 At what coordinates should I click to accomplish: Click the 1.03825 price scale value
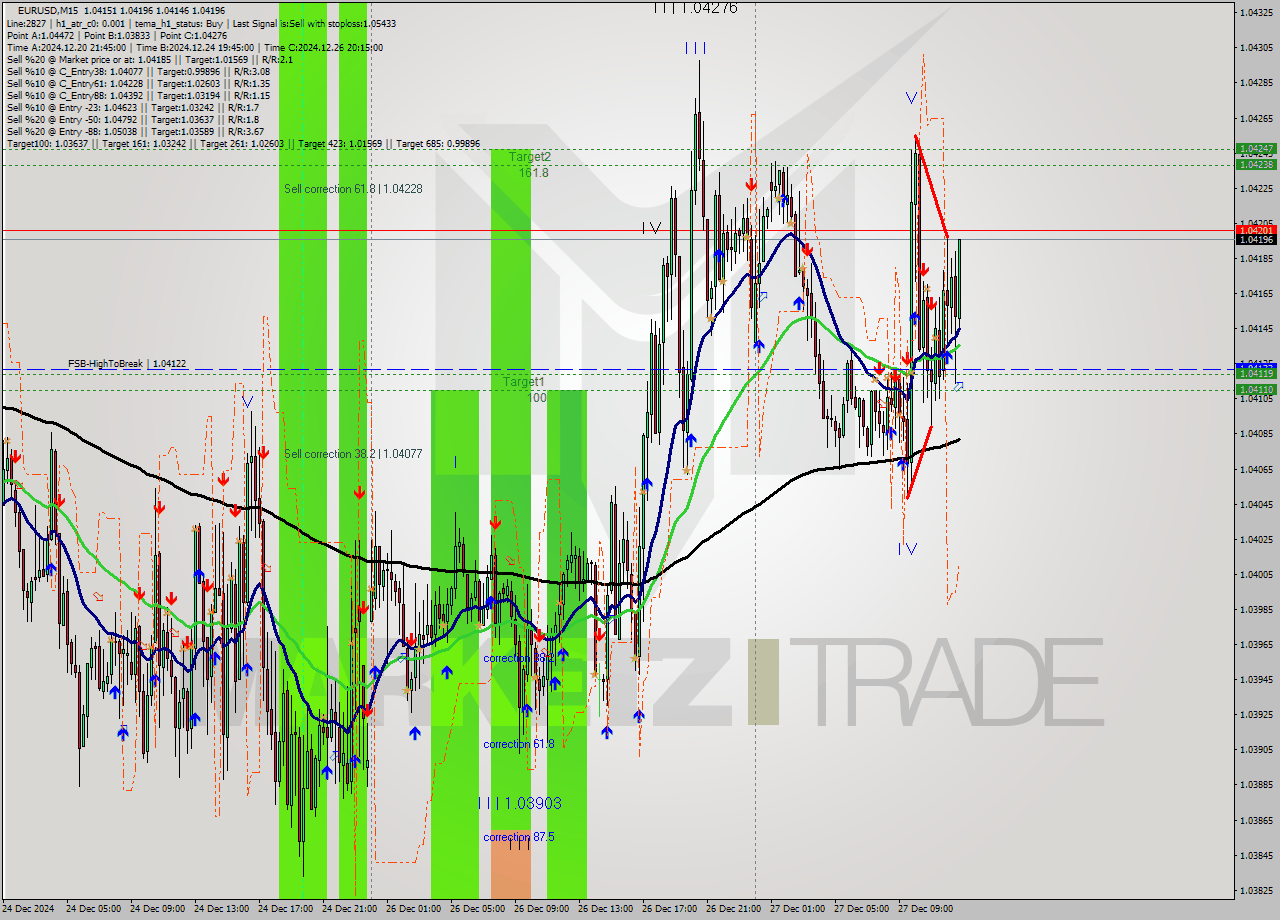coord(1256,889)
